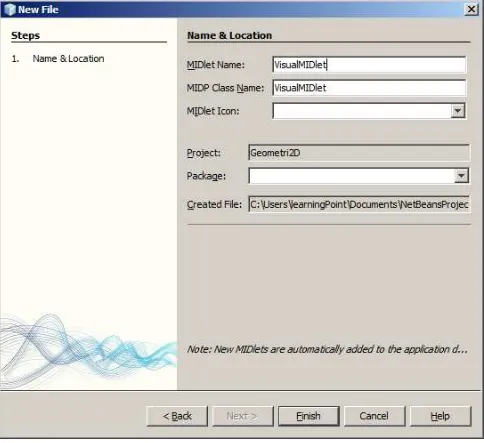Click the Created File path field
Screen dimensions: 484x443
pos(359,204)
